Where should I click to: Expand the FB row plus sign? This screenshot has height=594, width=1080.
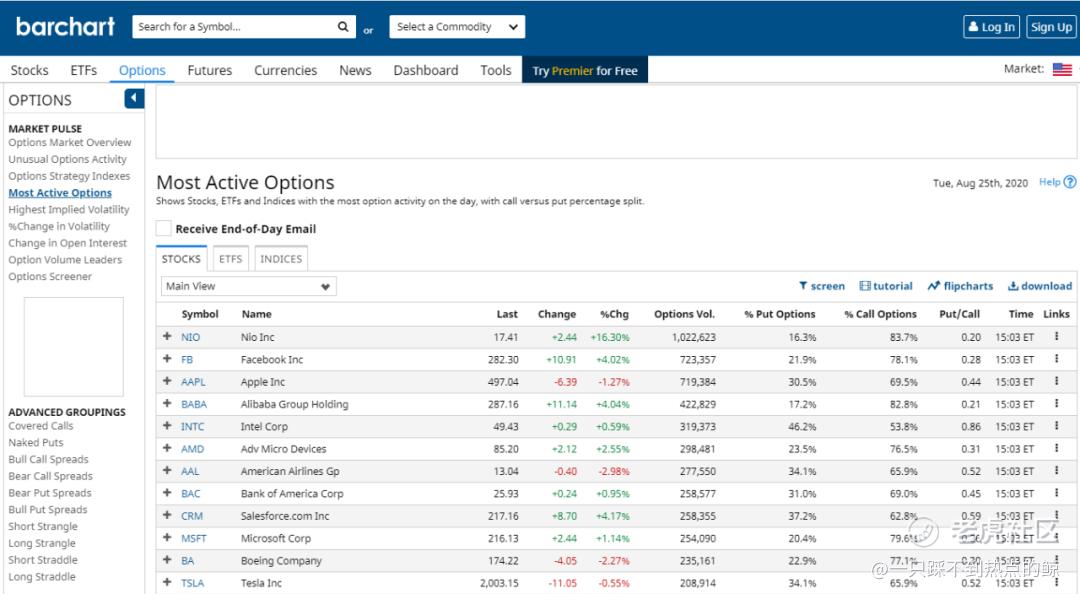[167, 359]
